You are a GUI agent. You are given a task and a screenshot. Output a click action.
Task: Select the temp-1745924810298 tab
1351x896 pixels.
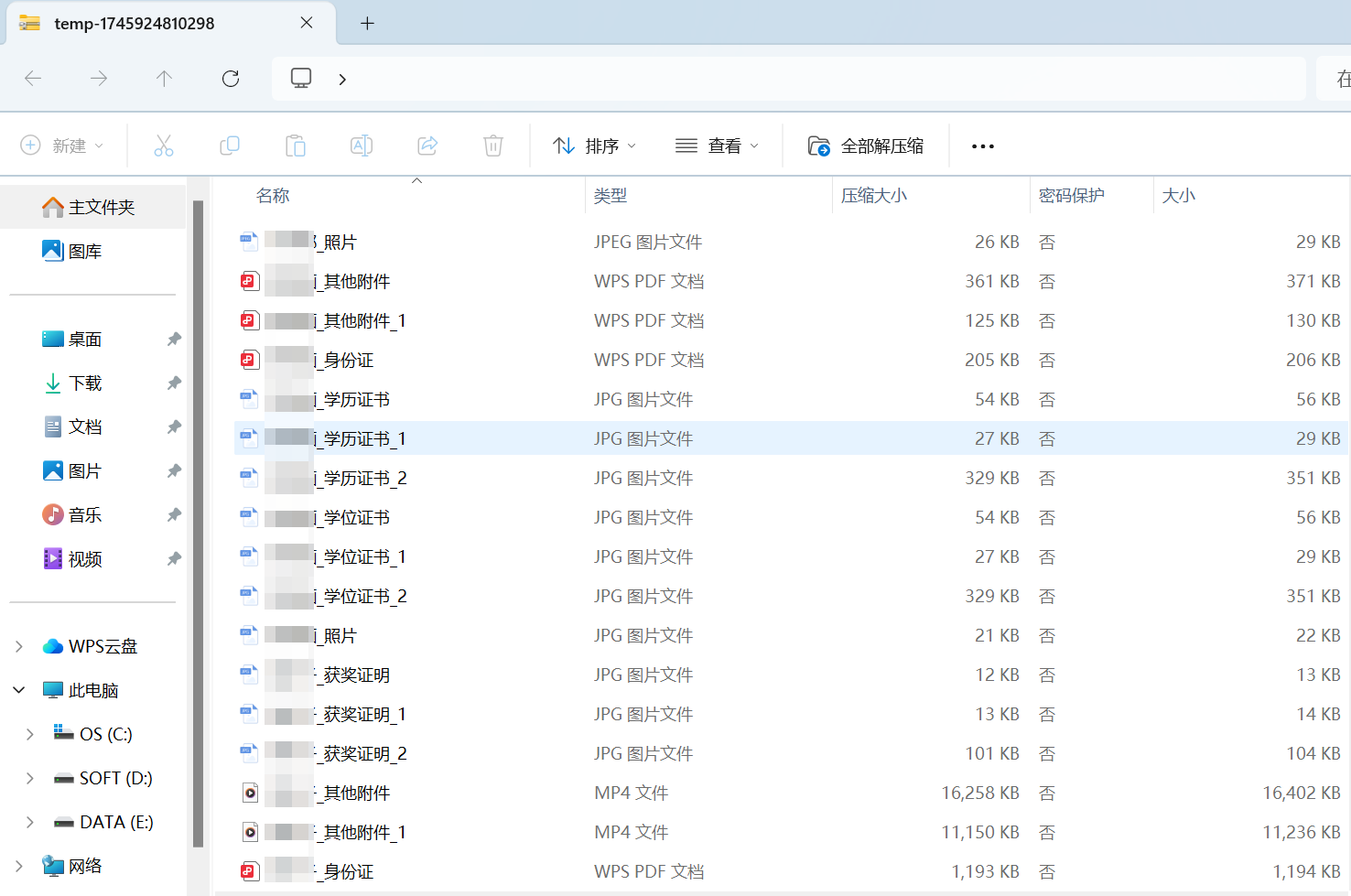click(x=170, y=24)
